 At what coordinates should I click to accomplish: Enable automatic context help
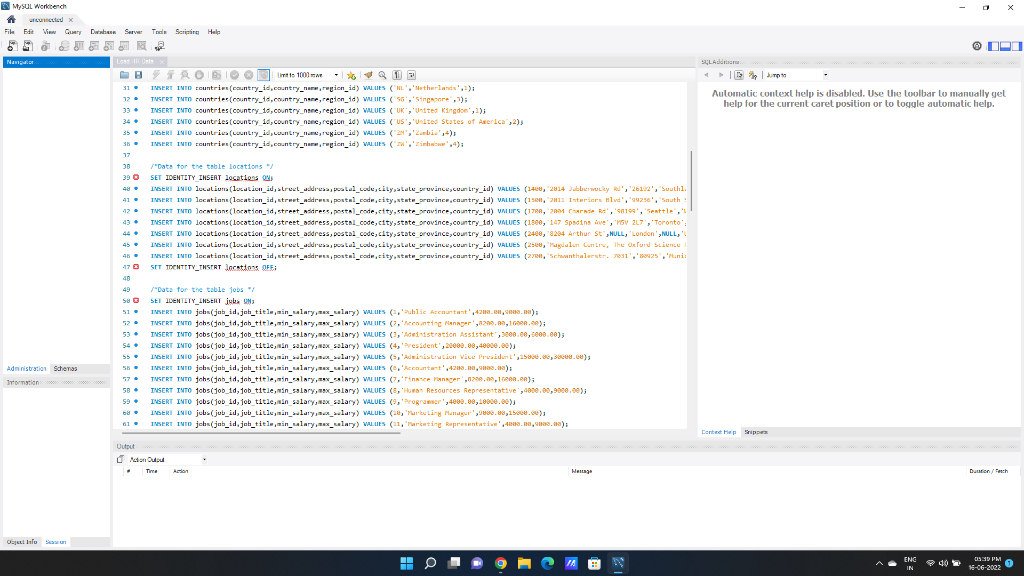[752, 73]
